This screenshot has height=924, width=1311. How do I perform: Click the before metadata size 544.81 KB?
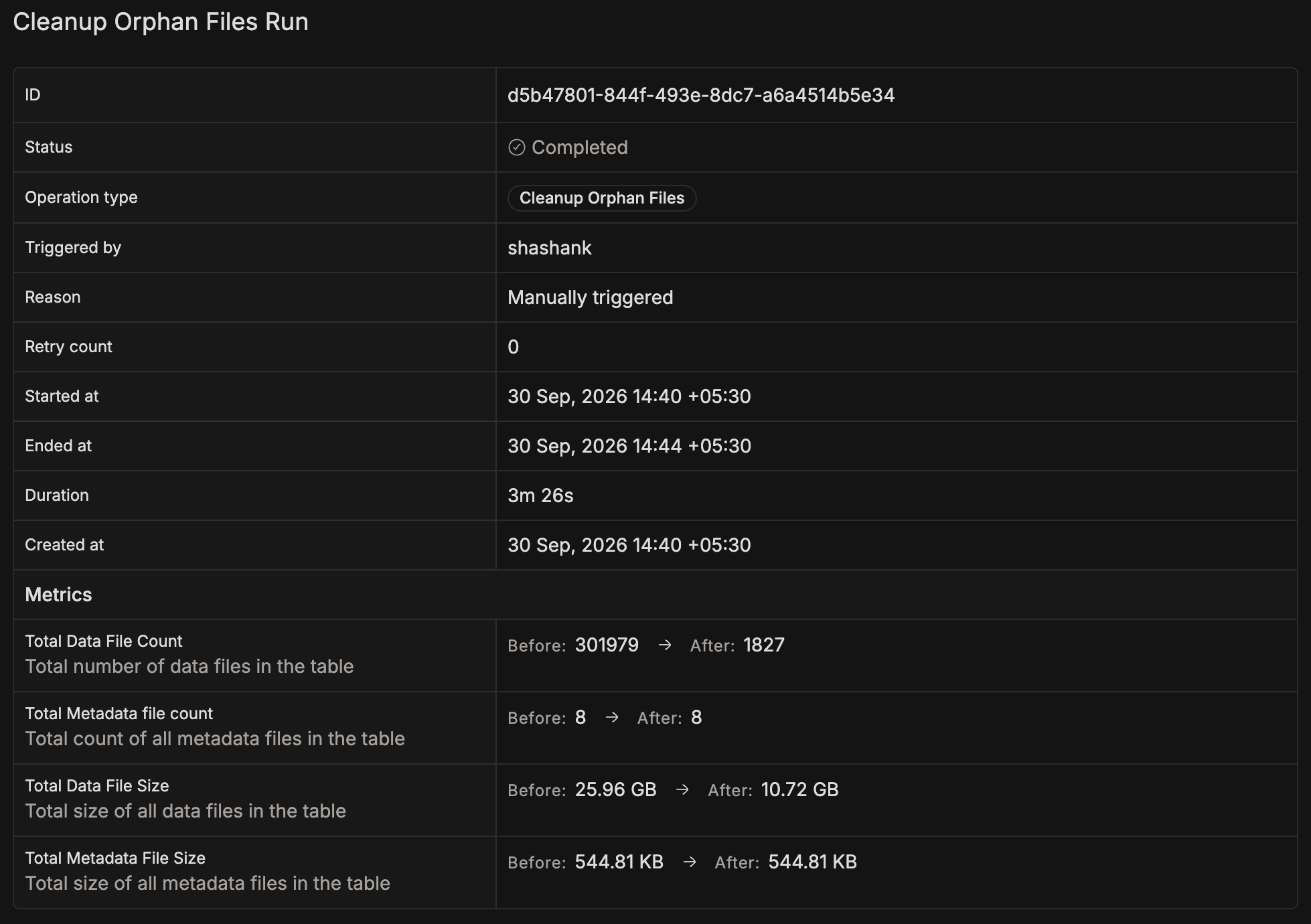[x=619, y=862]
